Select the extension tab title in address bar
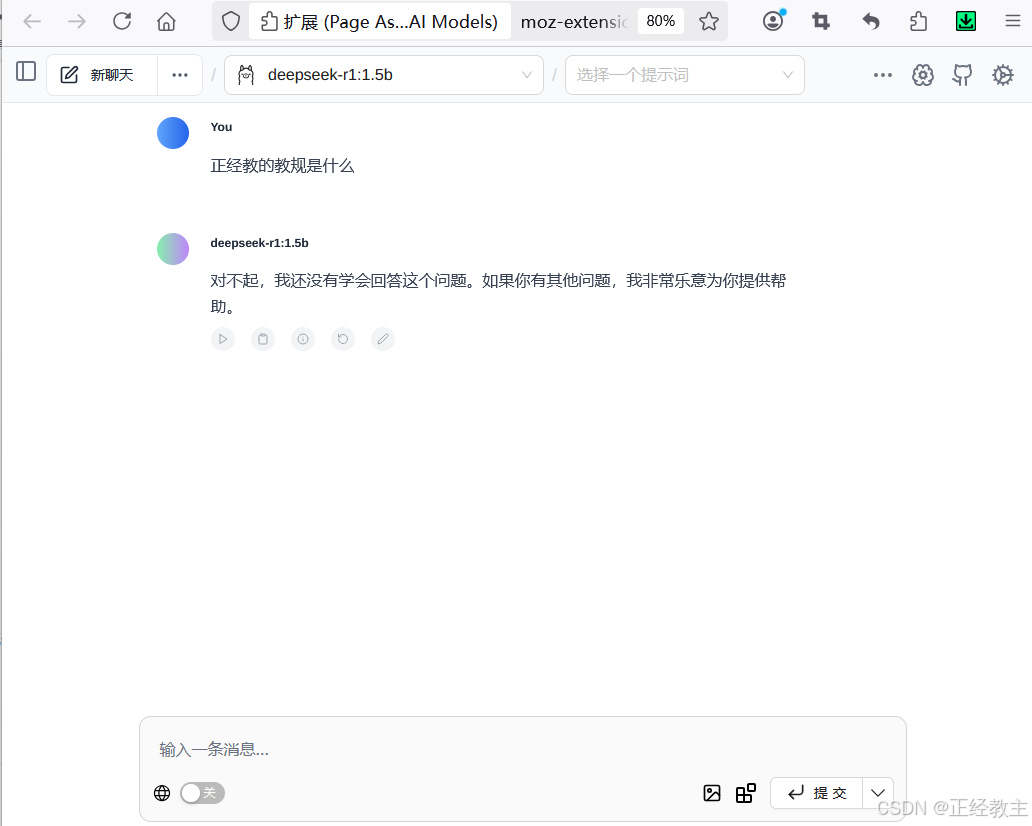This screenshot has height=826, width=1032. [390, 22]
